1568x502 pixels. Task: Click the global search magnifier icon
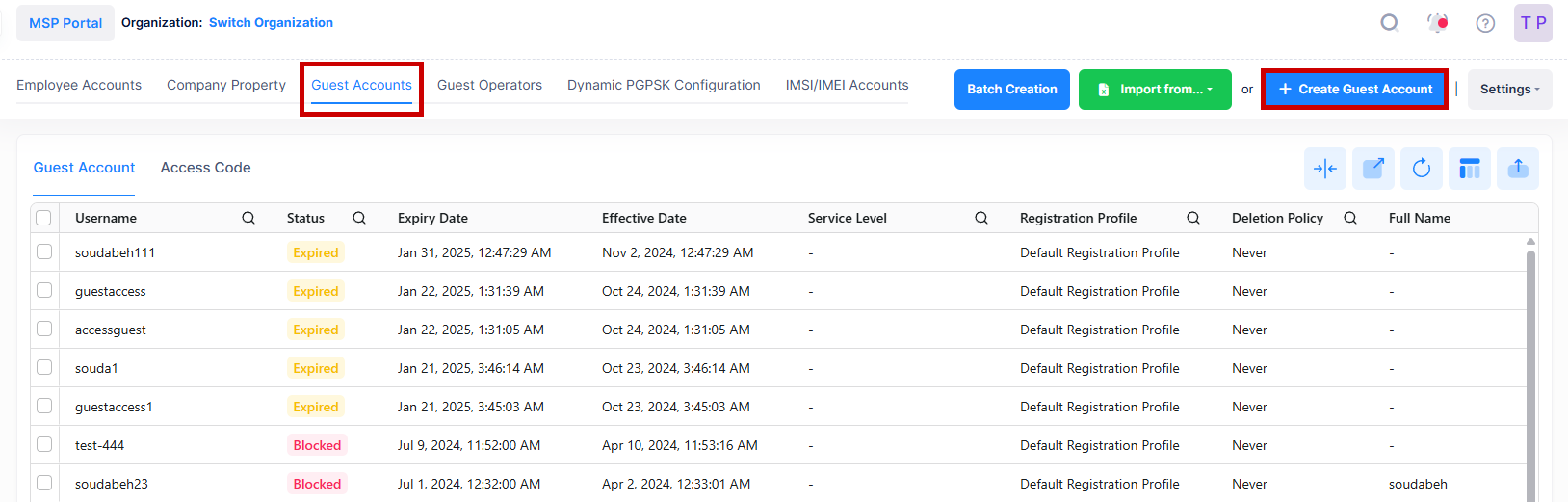pyautogui.click(x=1389, y=23)
